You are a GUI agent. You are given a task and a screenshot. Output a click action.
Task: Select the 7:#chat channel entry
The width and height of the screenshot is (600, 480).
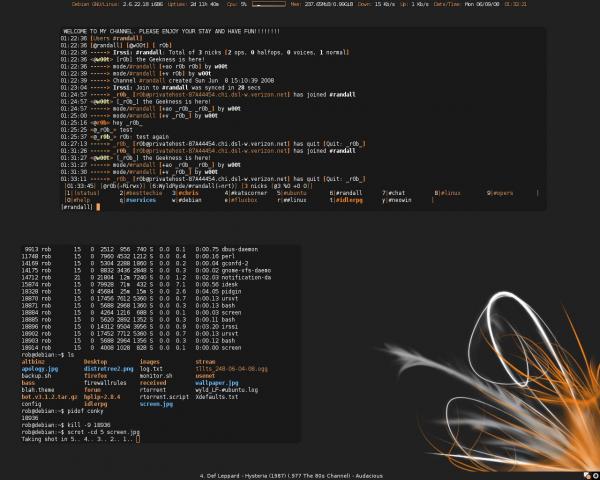(393, 193)
